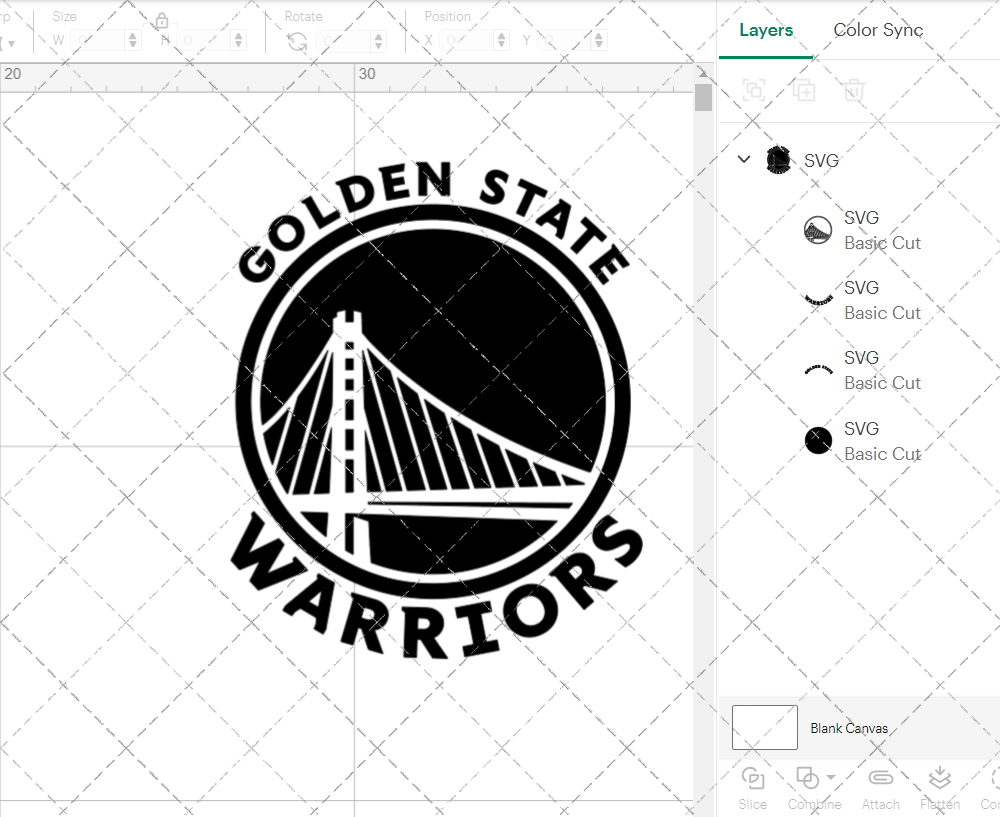
Task: Open the Combine dropdown arrow
Action: (830, 777)
